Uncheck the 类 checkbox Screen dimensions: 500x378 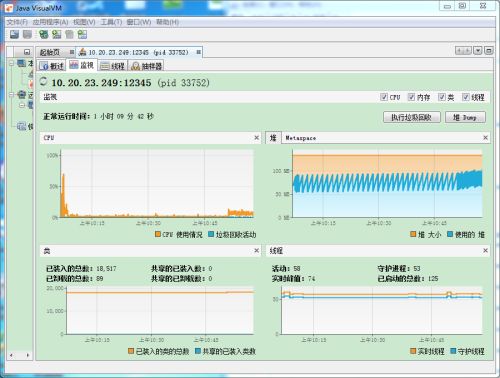pos(442,97)
